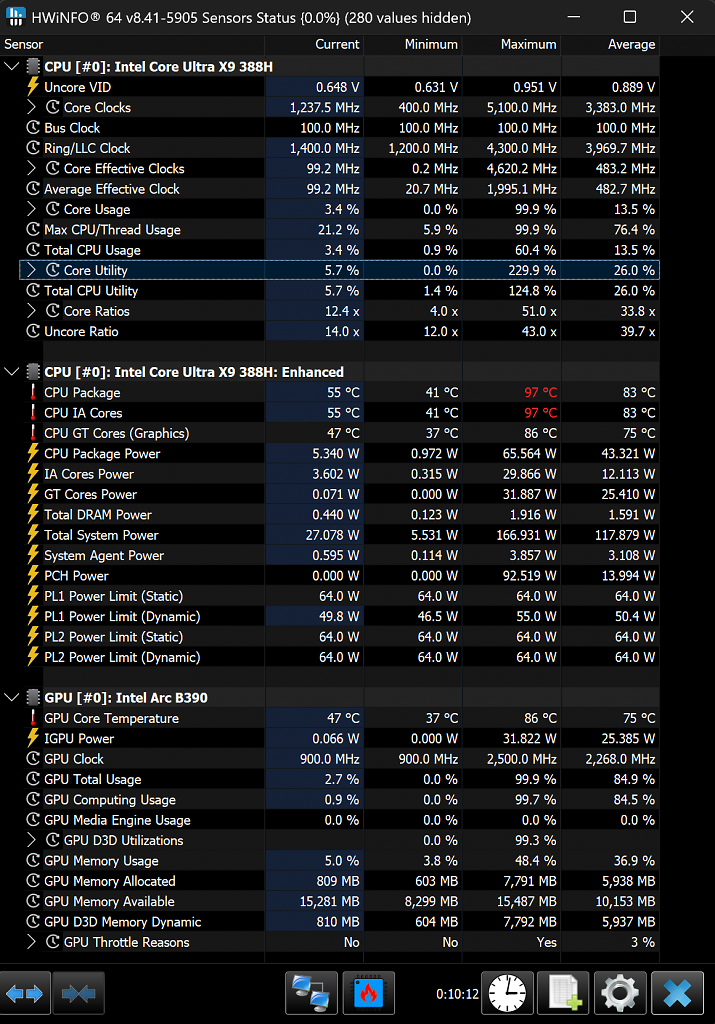Select the GPU Computing Usage row

click(x=340, y=800)
